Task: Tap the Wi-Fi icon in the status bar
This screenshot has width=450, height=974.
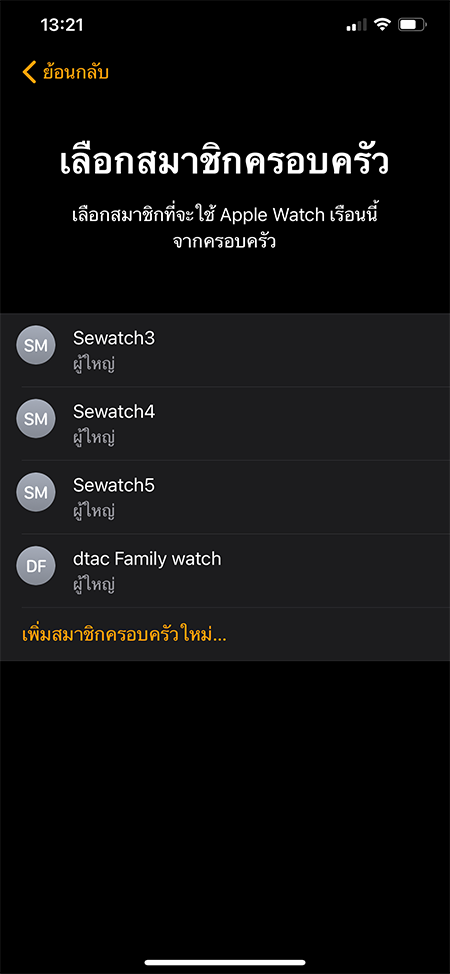Action: [x=382, y=25]
